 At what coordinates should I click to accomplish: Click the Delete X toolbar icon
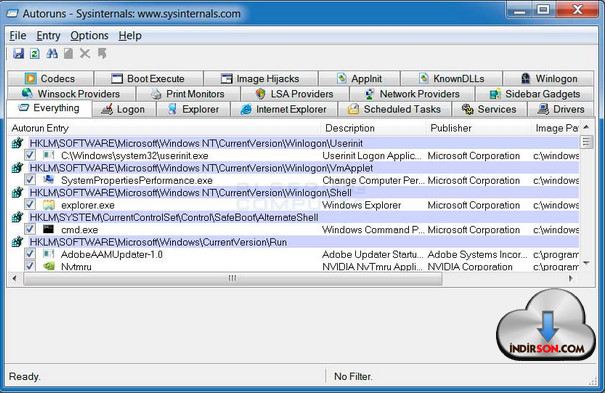click(x=85, y=54)
